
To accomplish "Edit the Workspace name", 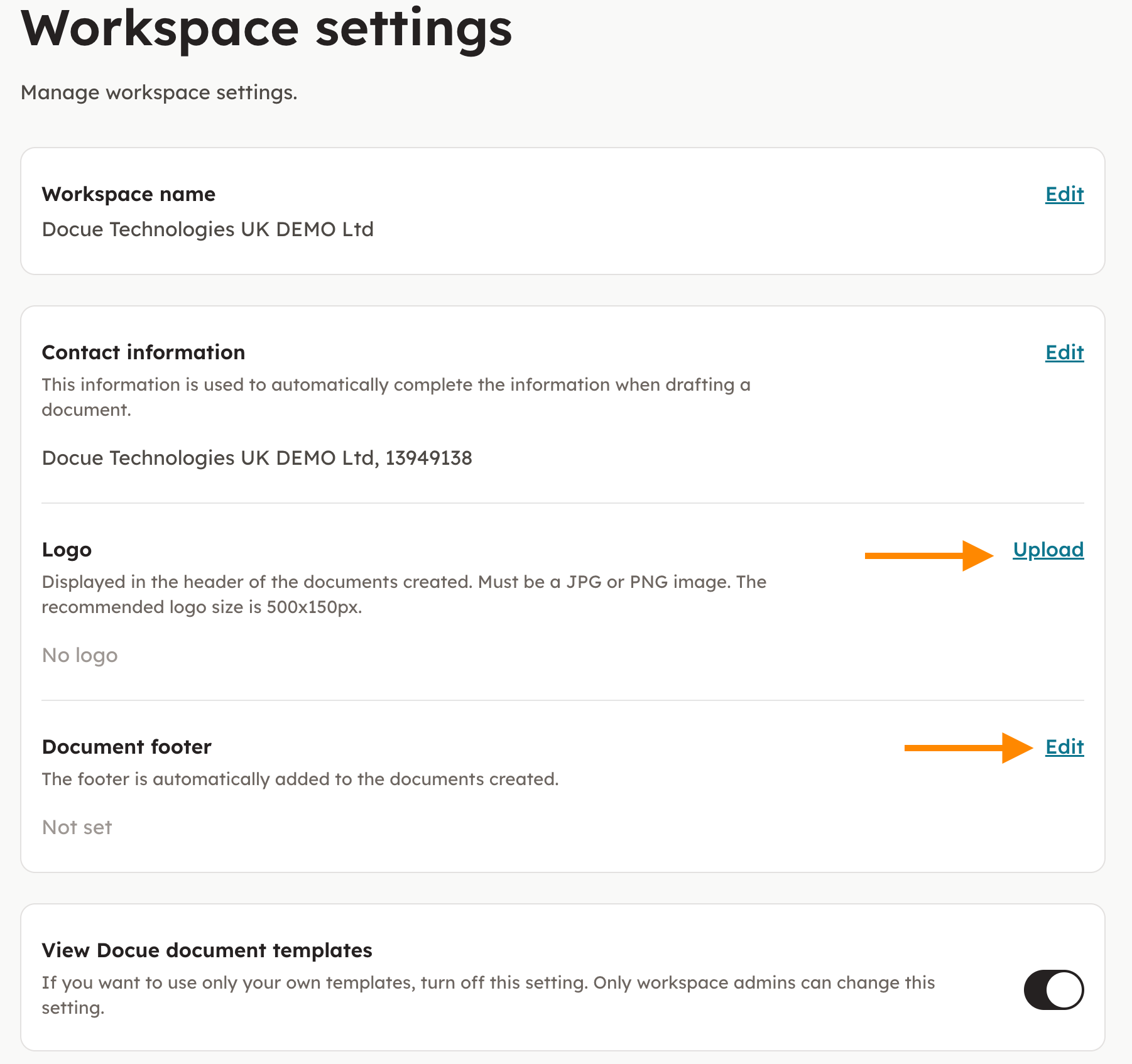I will [x=1064, y=195].
